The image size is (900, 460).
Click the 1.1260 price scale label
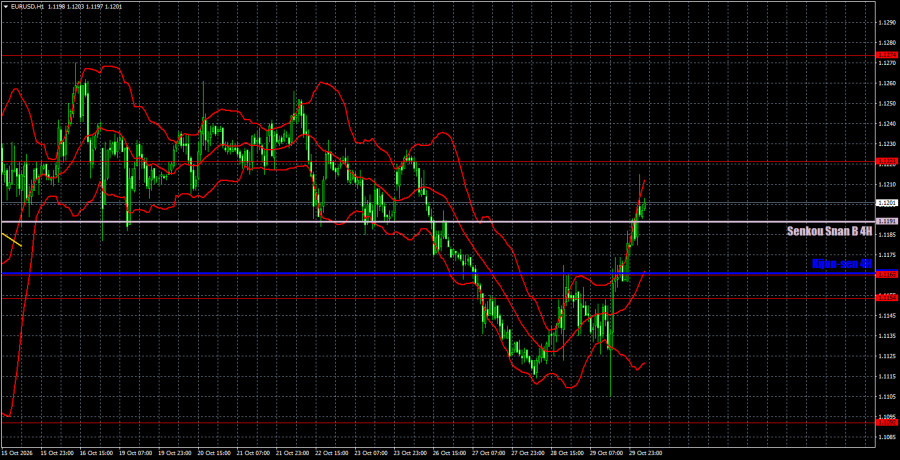887,83
